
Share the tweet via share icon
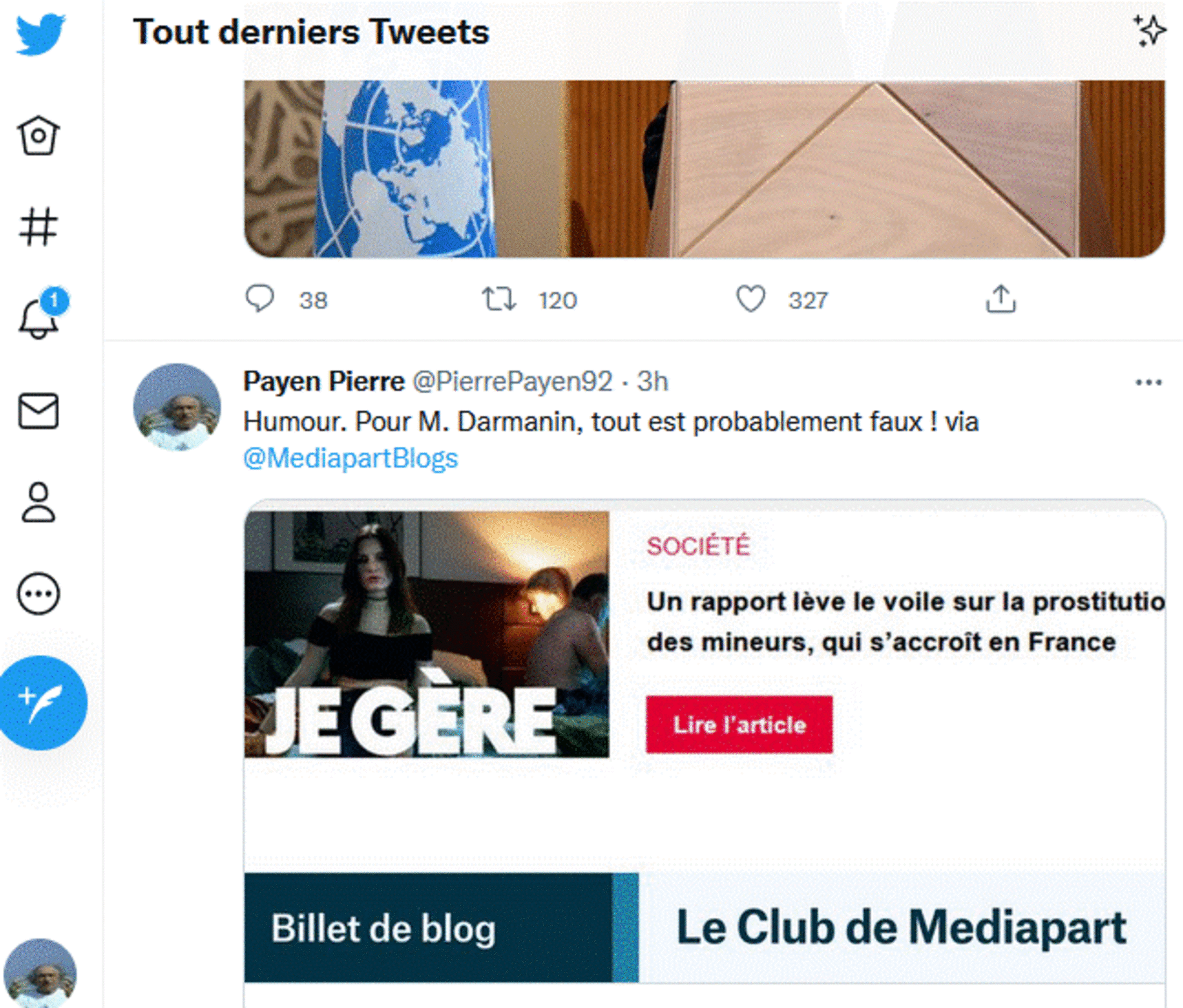point(1001,299)
